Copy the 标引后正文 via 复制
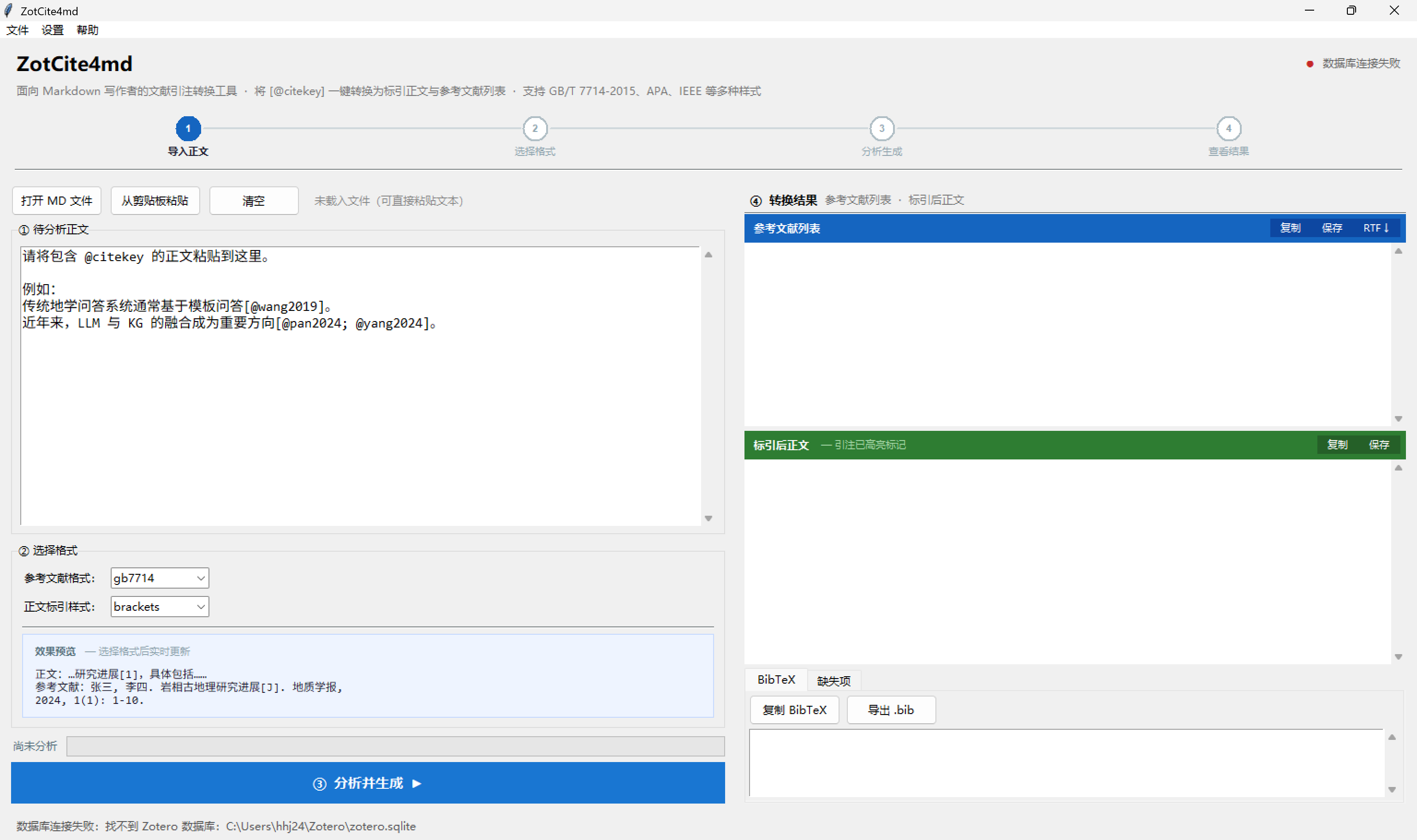Viewport: 1417px width, 840px height. (1337, 445)
